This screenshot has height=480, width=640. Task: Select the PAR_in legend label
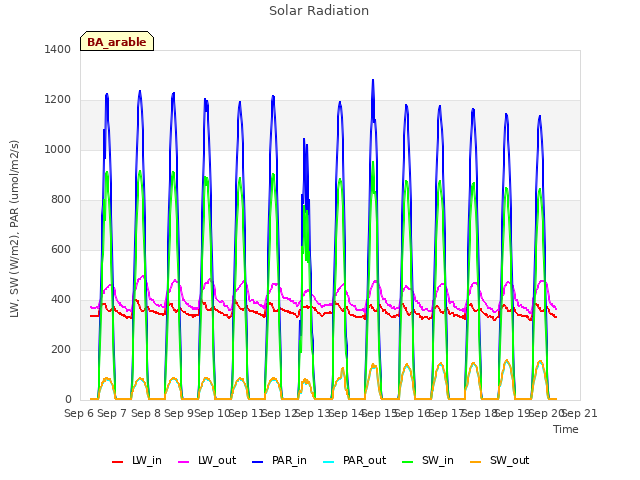tap(289, 460)
